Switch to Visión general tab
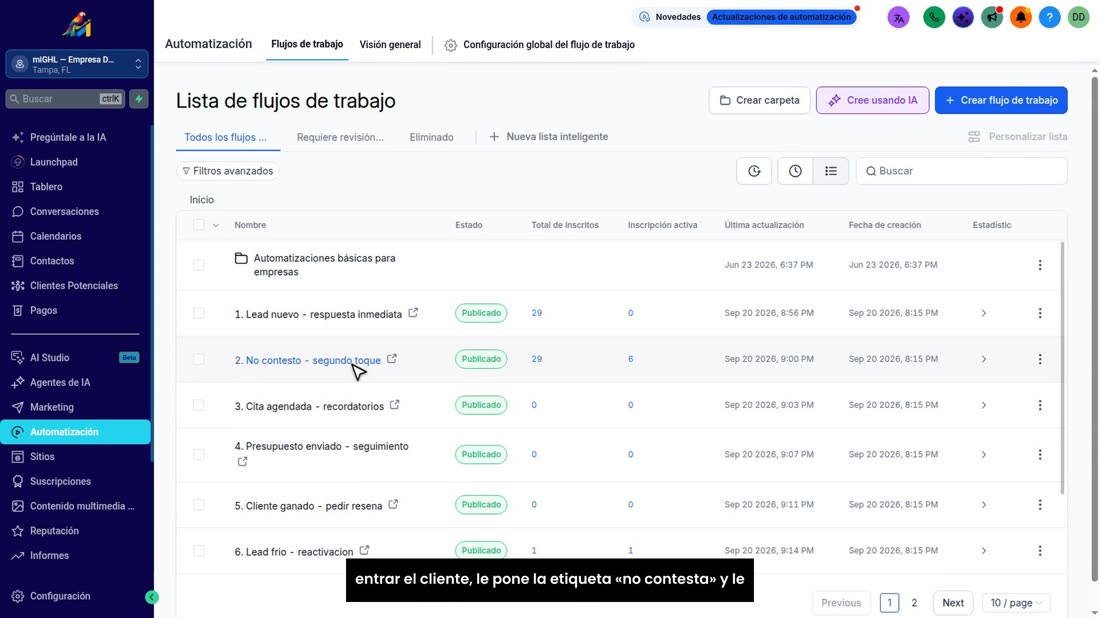The height and width of the screenshot is (618, 1100). [x=390, y=44]
